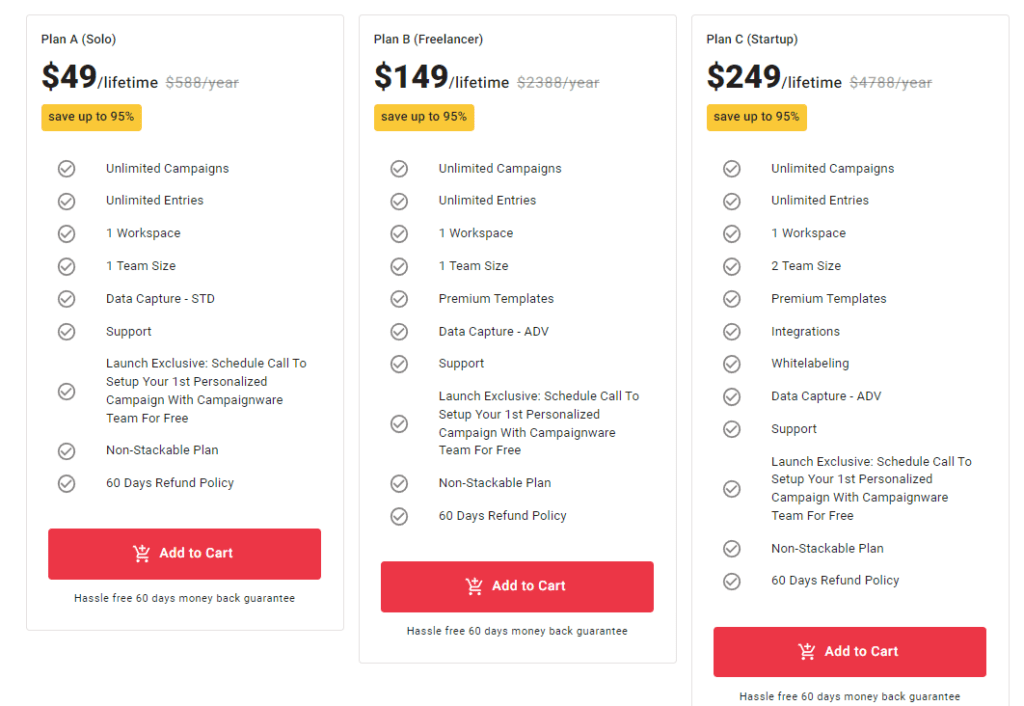Click the checkmark beside 2 Team Size
The image size is (1024, 706).
coord(731,265)
